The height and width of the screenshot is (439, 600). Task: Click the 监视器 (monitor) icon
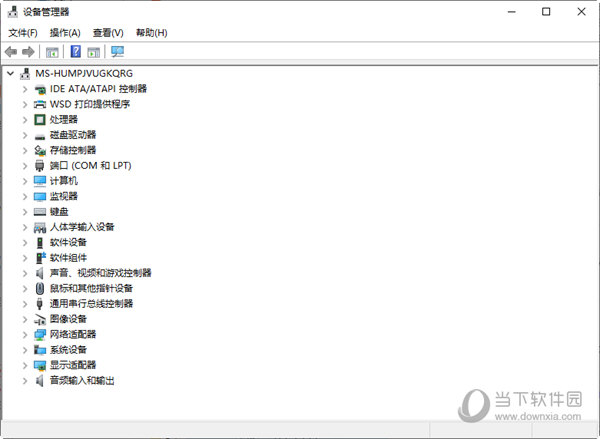click(x=40, y=196)
